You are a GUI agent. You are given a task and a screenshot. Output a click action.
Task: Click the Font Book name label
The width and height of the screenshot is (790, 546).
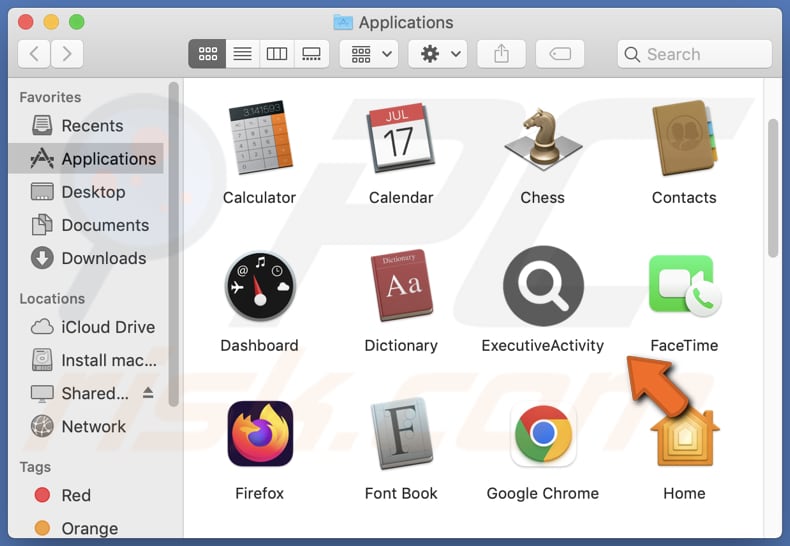click(x=401, y=493)
